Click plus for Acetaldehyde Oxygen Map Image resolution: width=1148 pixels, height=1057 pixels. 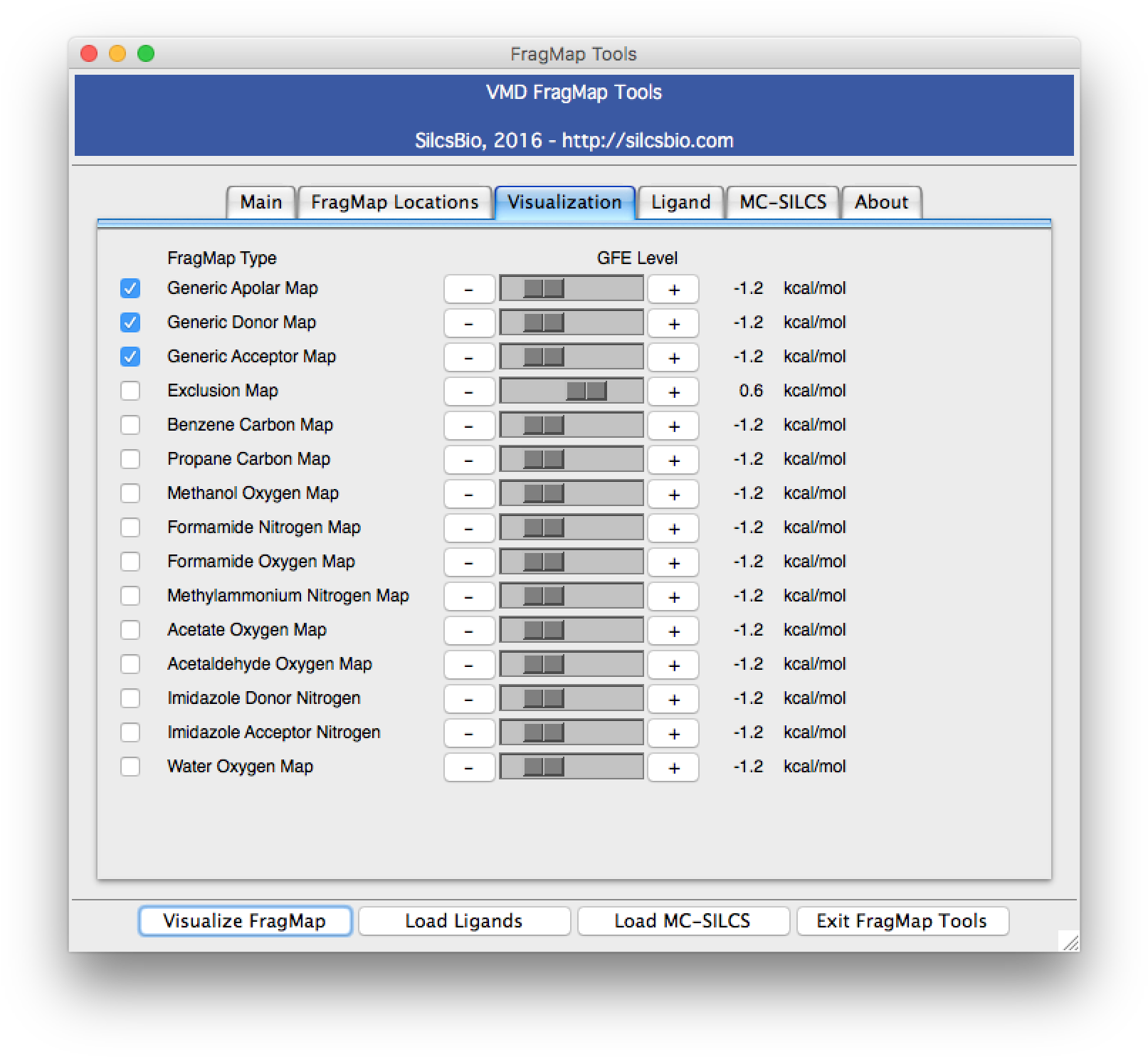coord(673,665)
